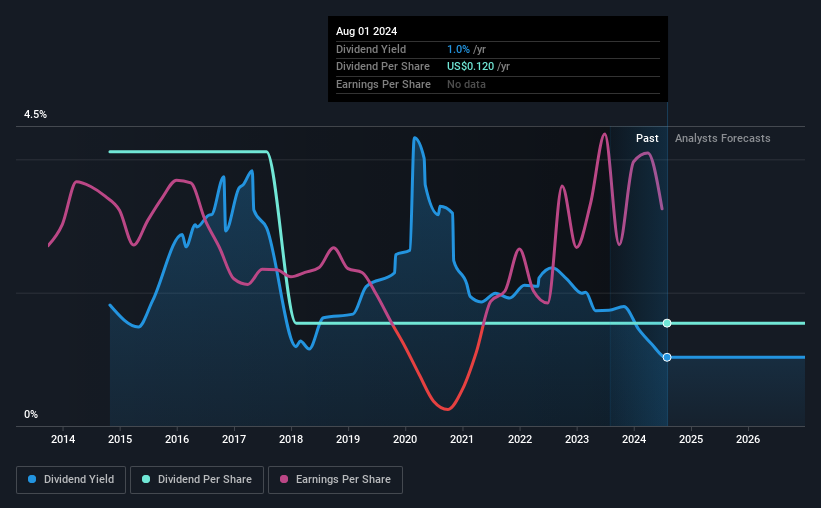
Task: Click the 2015 x-axis label
Action: pos(120,439)
